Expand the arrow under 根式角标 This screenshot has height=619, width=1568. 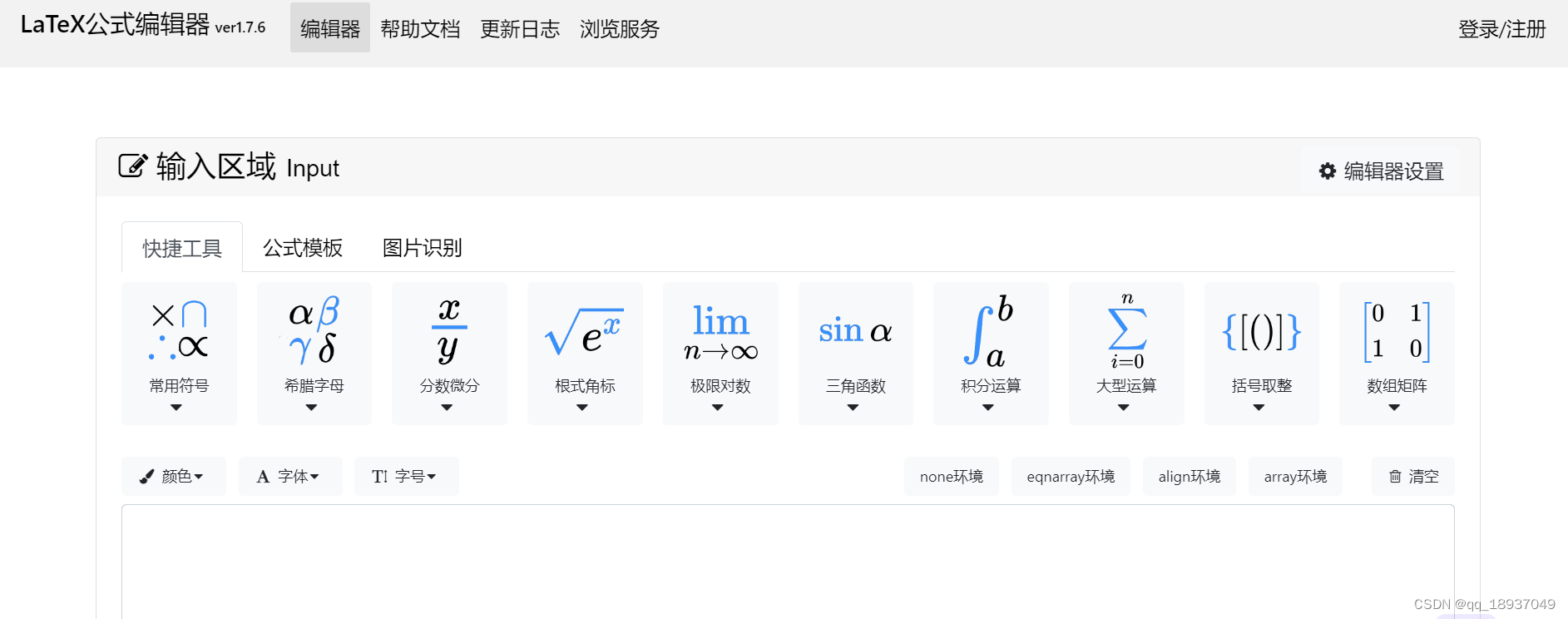point(582,408)
